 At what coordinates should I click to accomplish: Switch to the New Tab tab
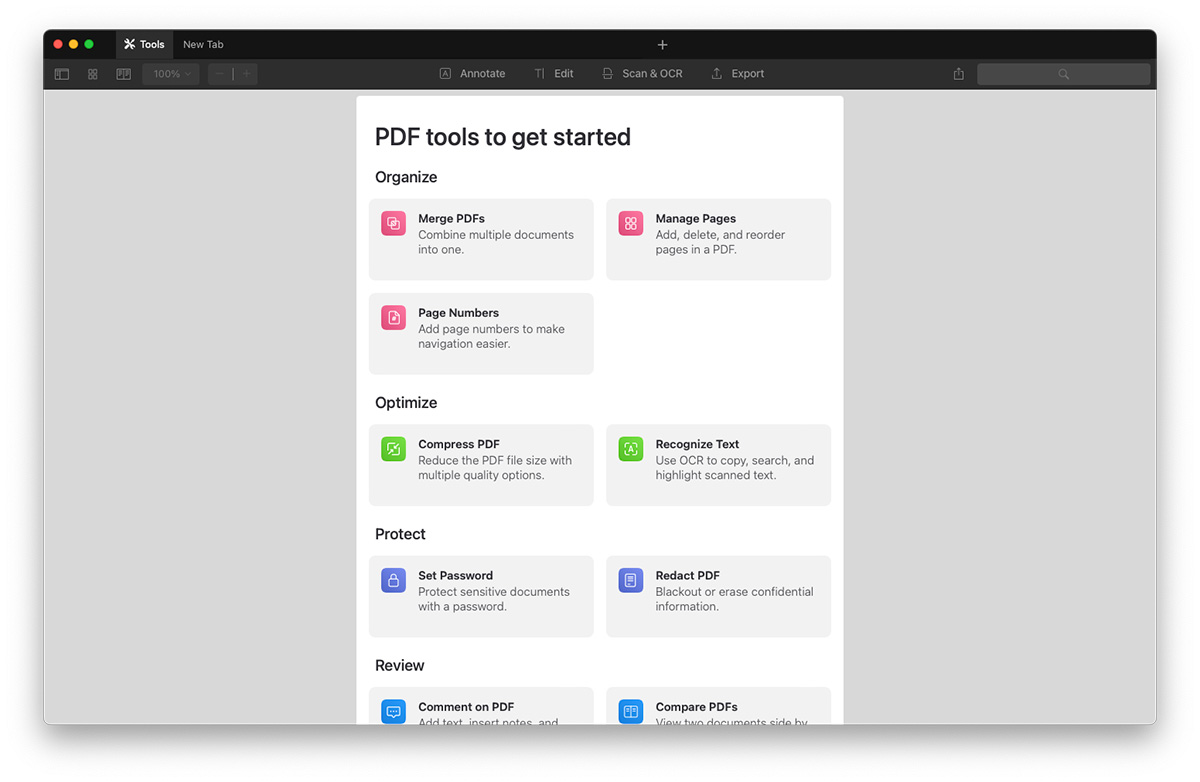[x=203, y=45]
